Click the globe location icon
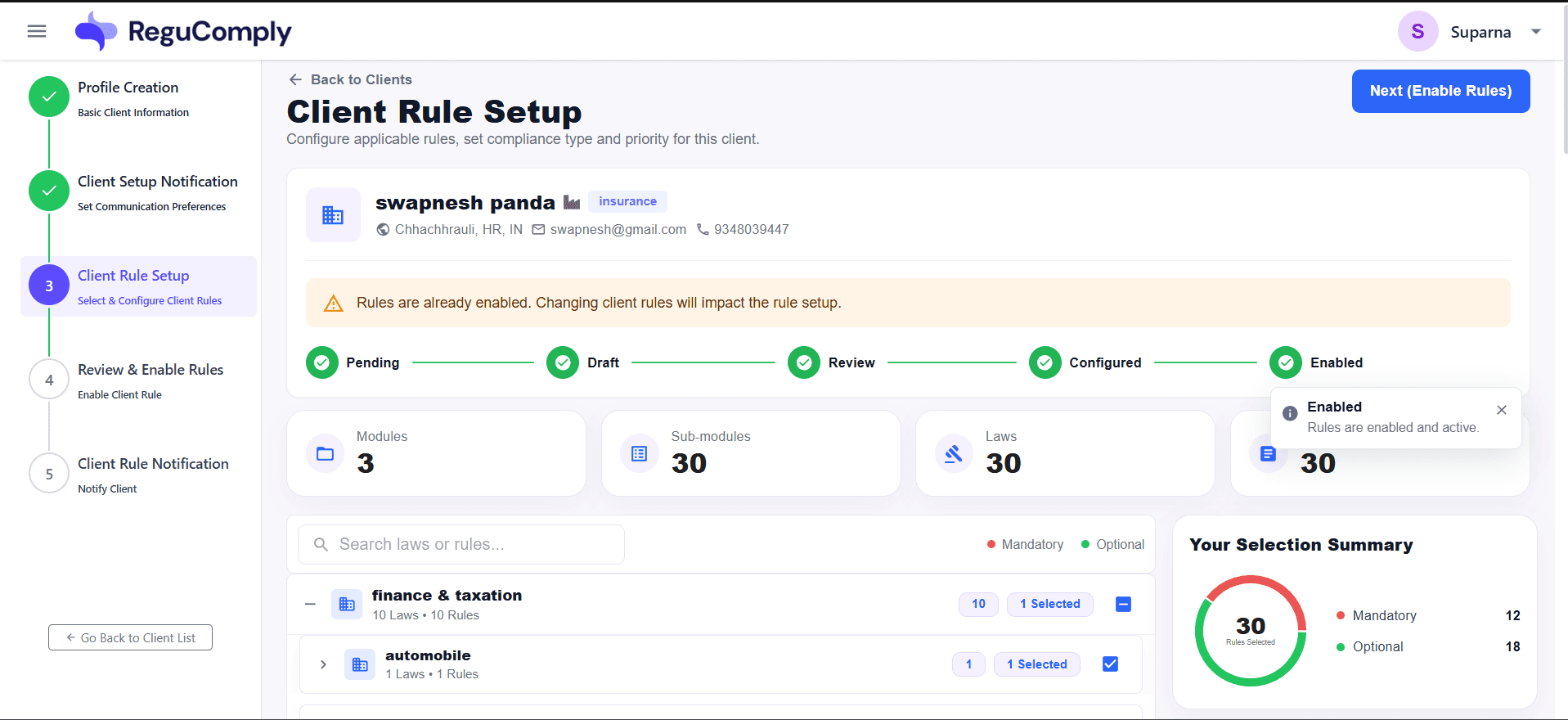The image size is (1568, 720). 383,230
